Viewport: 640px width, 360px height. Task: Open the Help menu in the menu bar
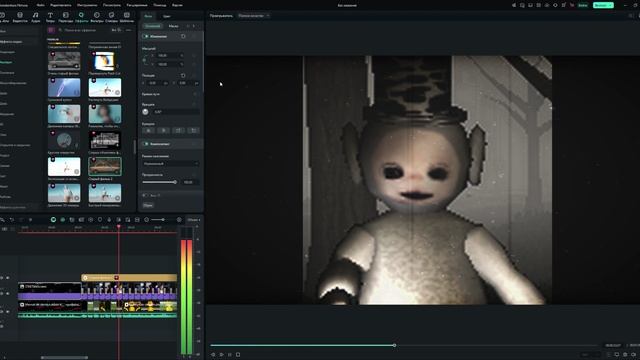[x=160, y=5]
